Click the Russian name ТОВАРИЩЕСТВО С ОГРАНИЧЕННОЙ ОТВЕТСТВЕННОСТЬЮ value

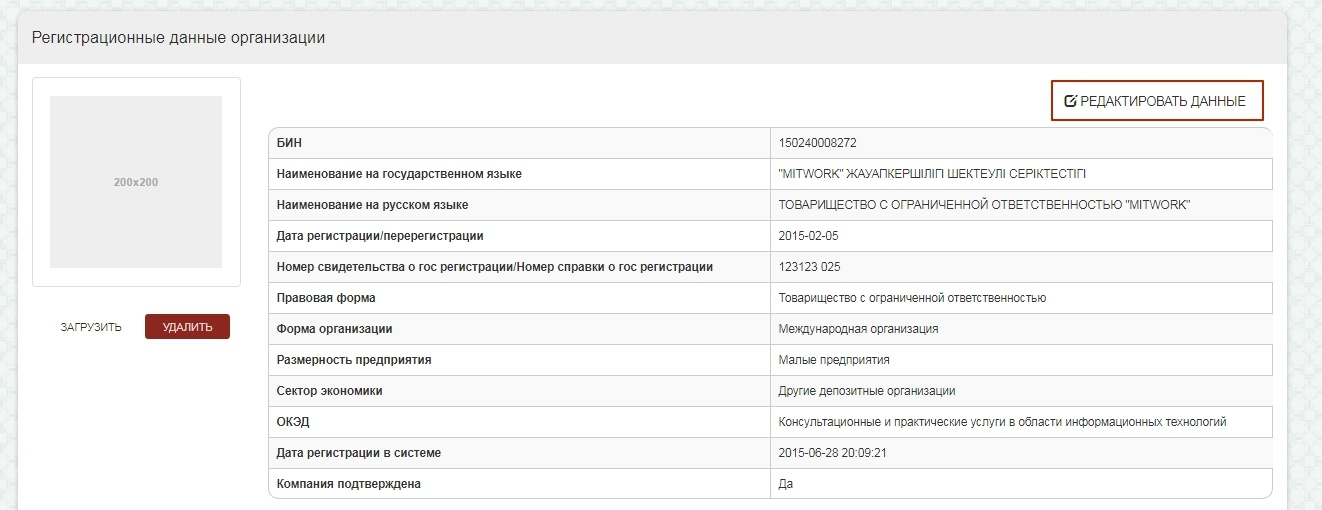(984, 205)
